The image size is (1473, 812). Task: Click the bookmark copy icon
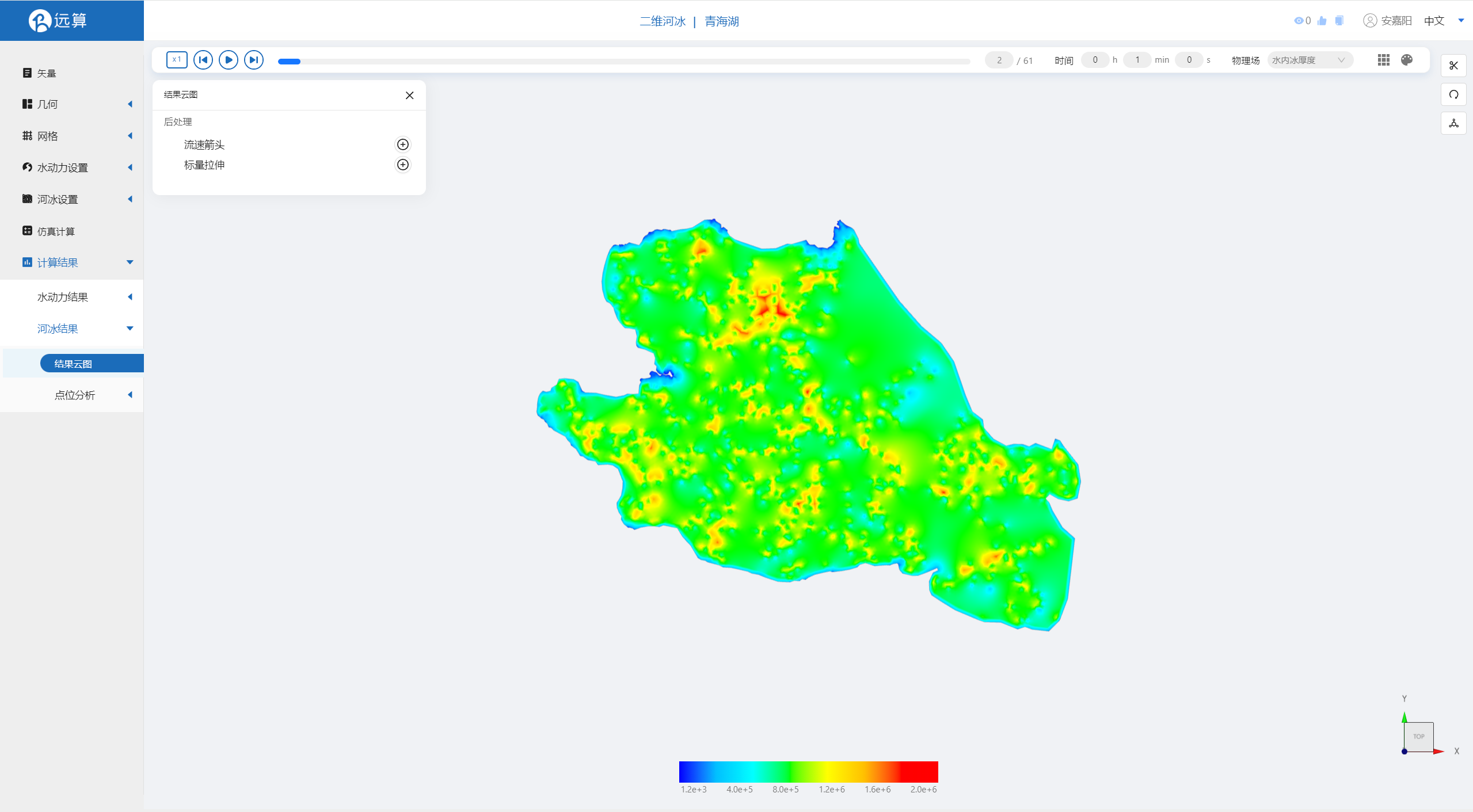(x=1339, y=21)
